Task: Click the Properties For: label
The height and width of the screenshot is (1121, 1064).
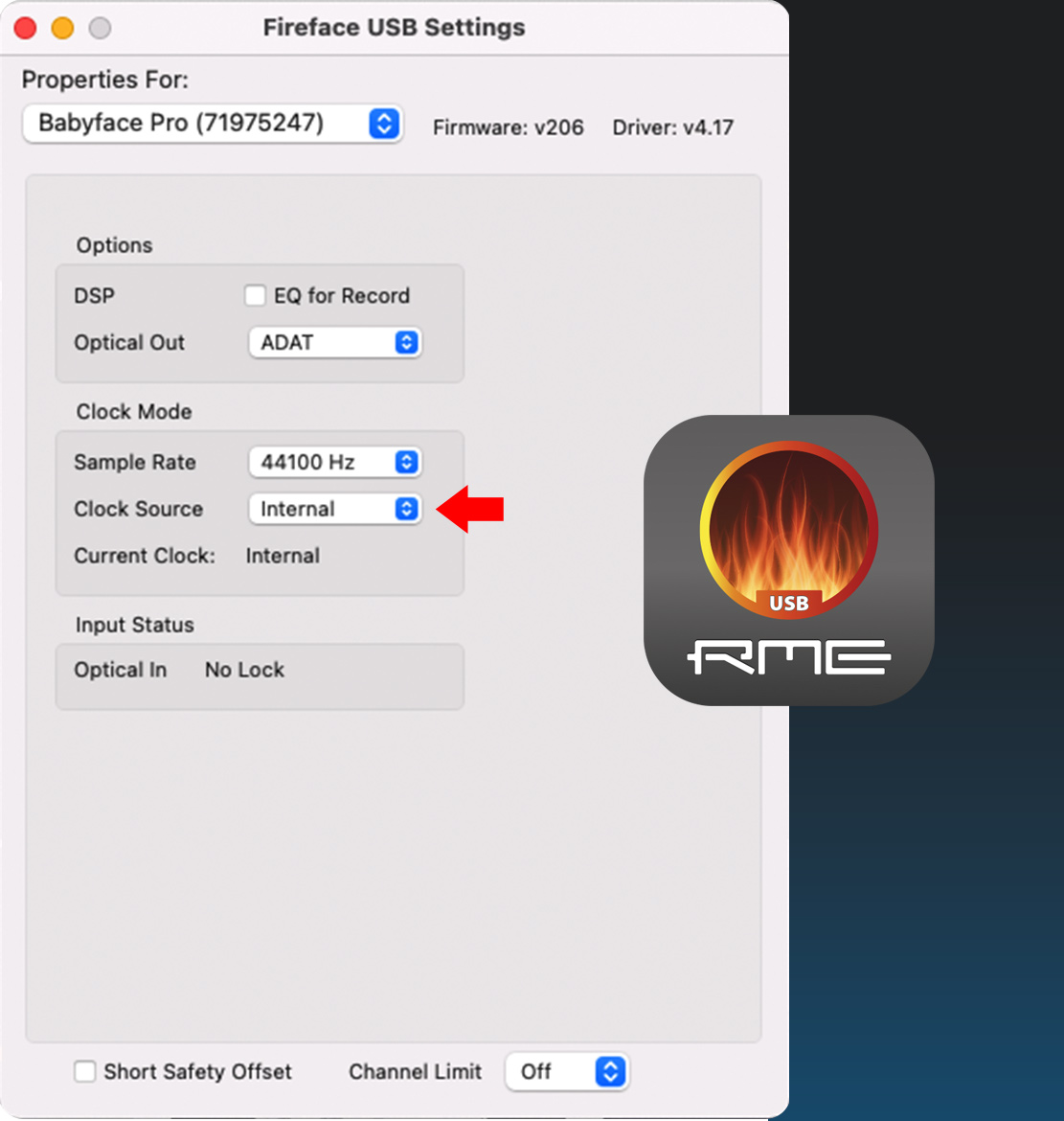Action: point(105,80)
